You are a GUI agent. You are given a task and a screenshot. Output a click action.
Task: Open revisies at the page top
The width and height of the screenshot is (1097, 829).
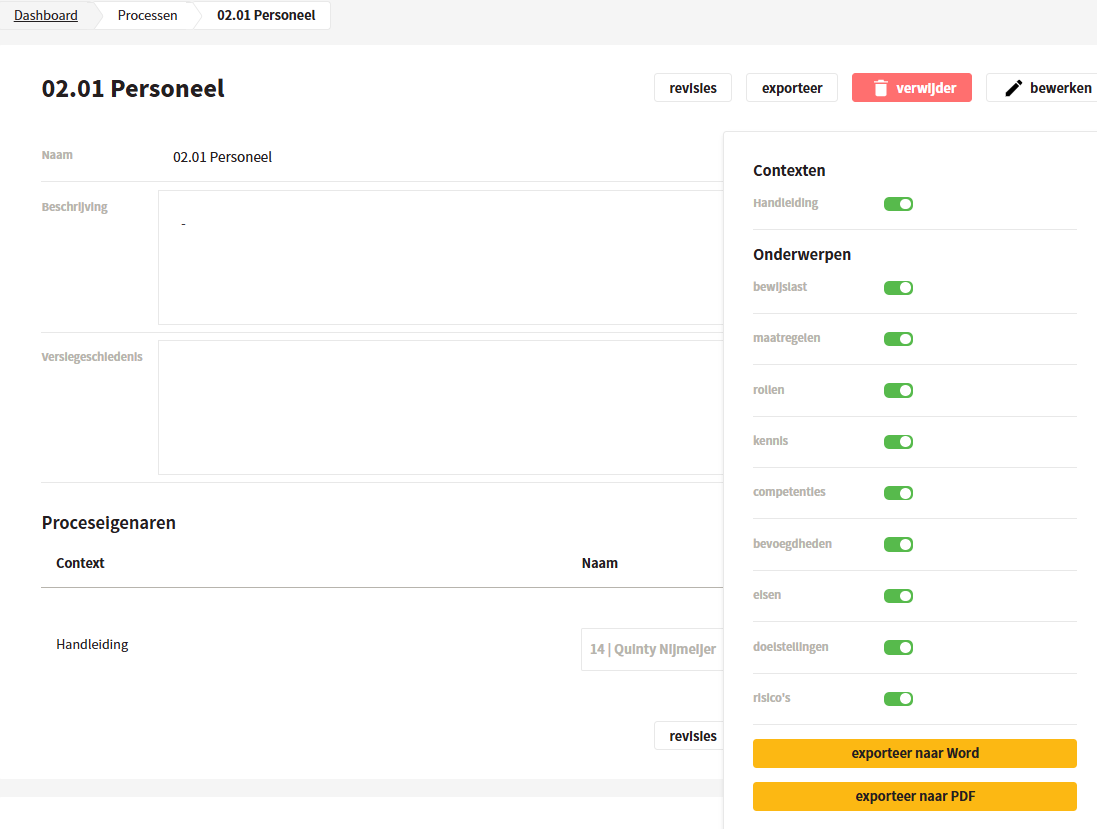[693, 88]
